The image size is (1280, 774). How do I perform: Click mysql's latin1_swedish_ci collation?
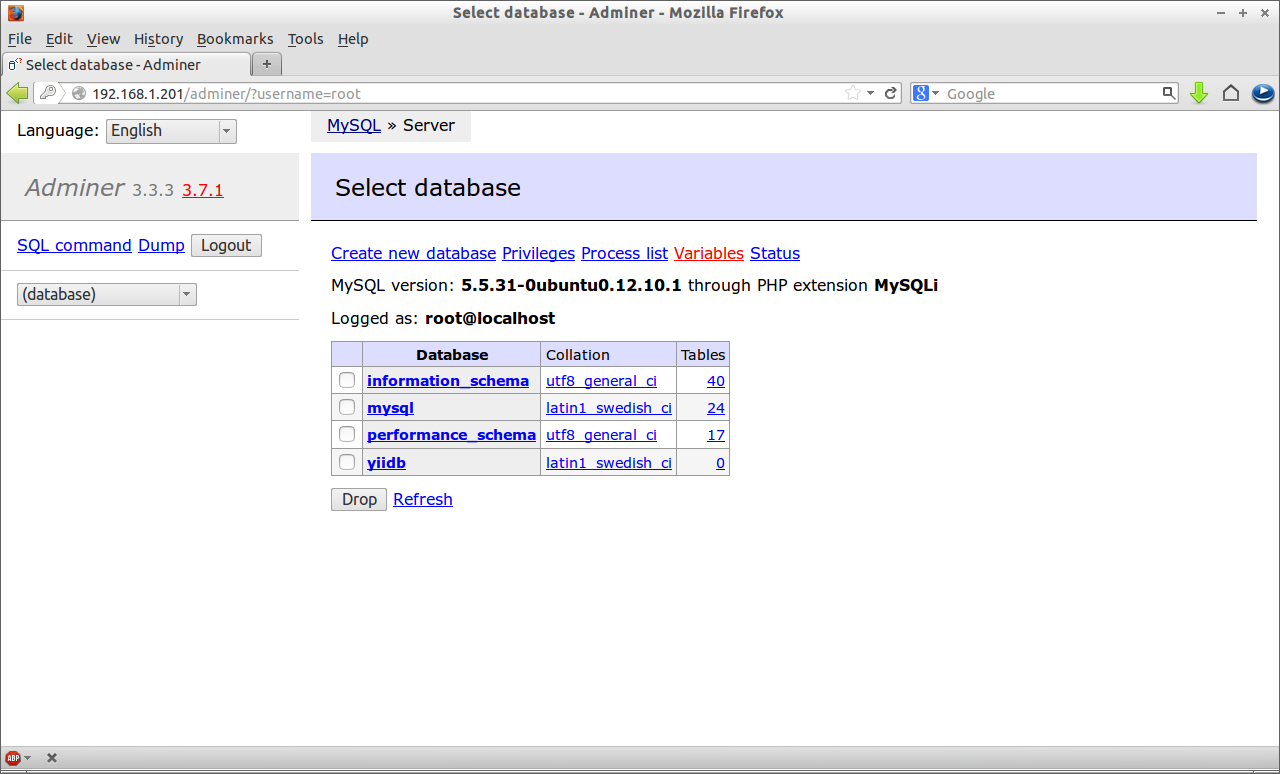[x=609, y=408]
